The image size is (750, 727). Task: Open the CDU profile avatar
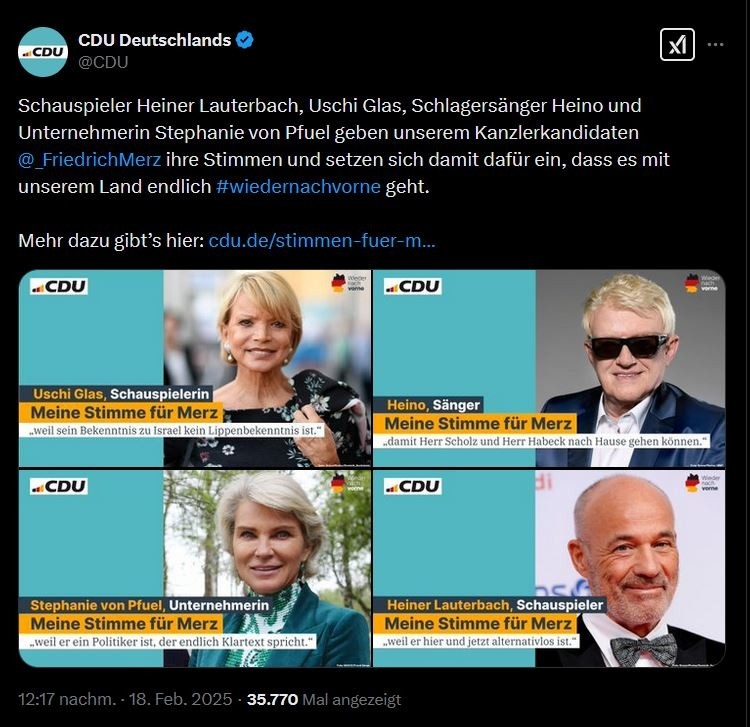click(43, 52)
